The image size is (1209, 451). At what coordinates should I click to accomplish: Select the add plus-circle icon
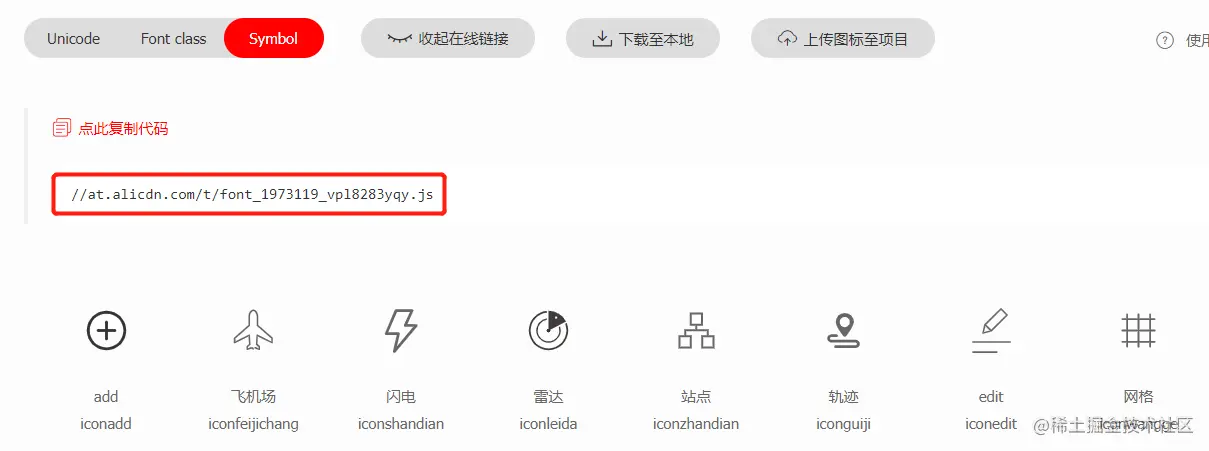tap(106, 330)
